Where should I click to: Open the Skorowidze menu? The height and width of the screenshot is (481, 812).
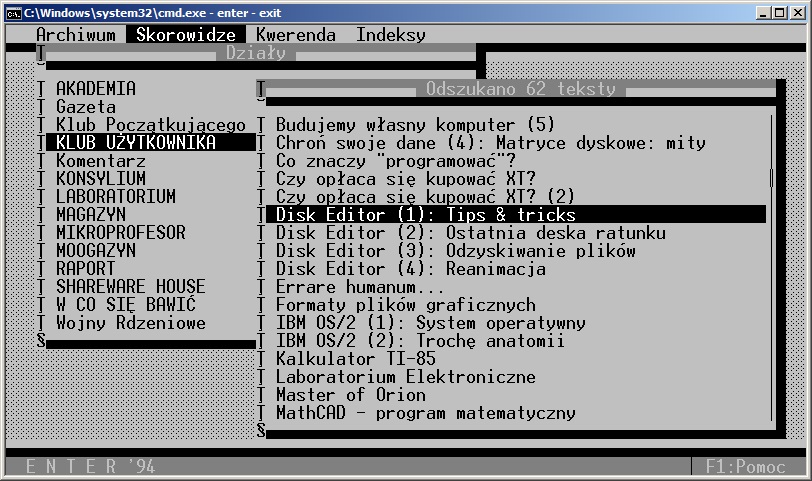click(185, 35)
